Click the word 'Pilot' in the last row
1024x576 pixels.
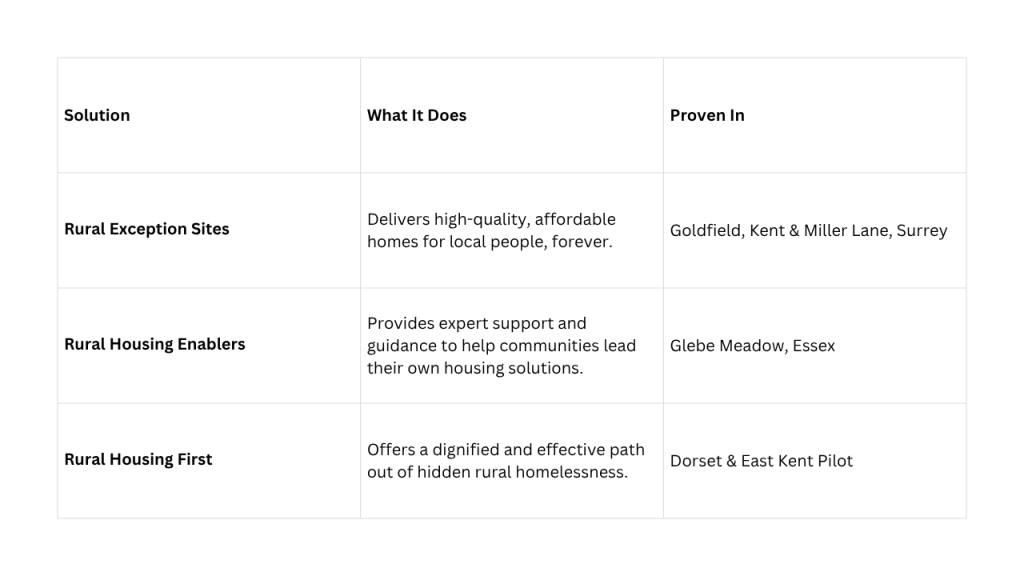832,461
